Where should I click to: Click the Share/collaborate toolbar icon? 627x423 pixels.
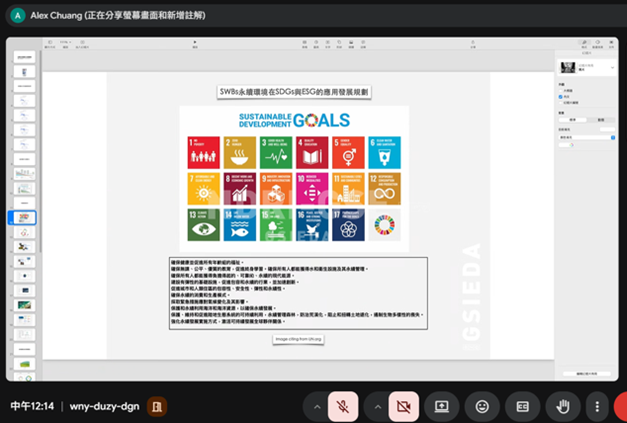point(473,44)
